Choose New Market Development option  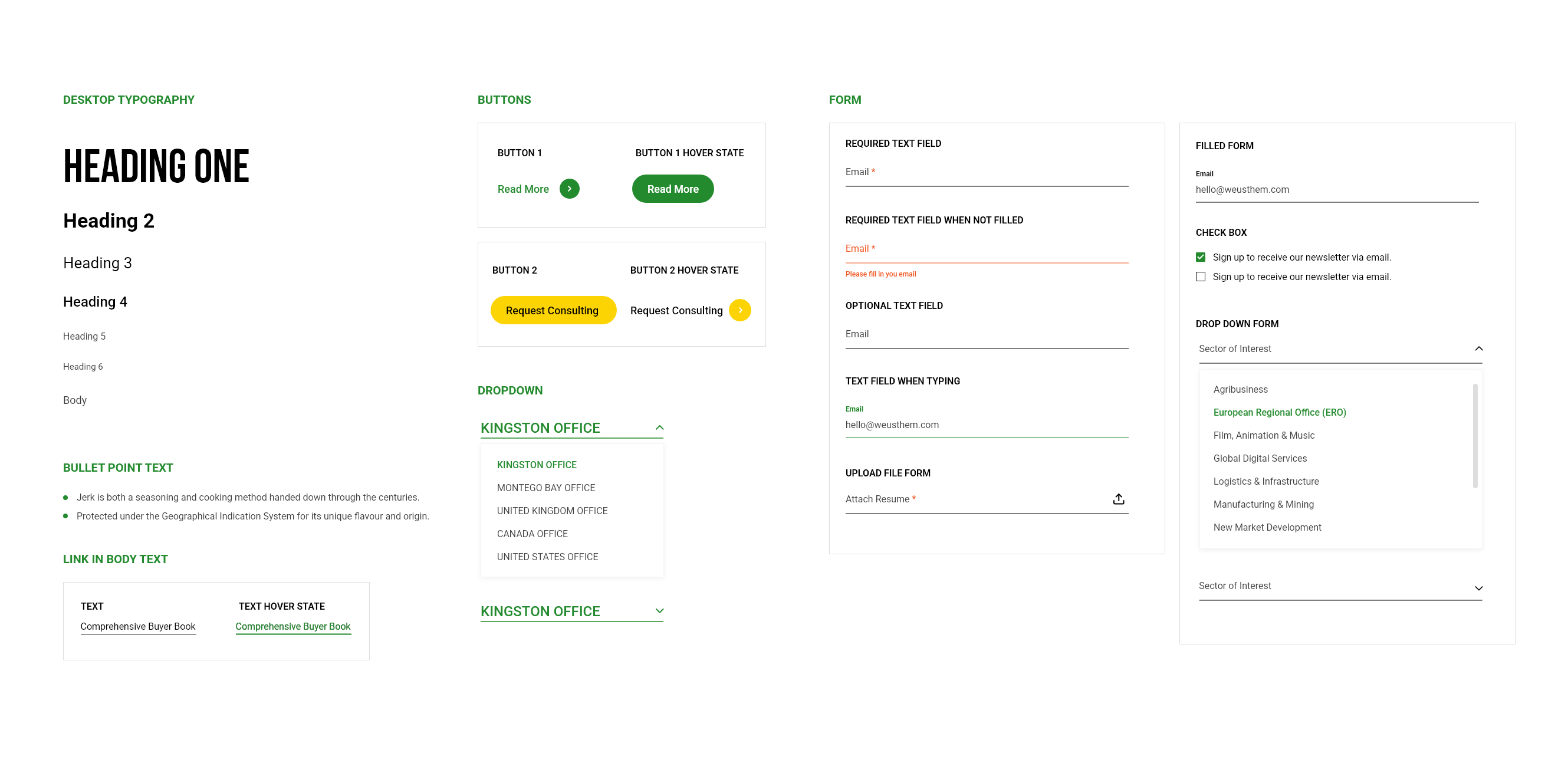click(x=1267, y=528)
